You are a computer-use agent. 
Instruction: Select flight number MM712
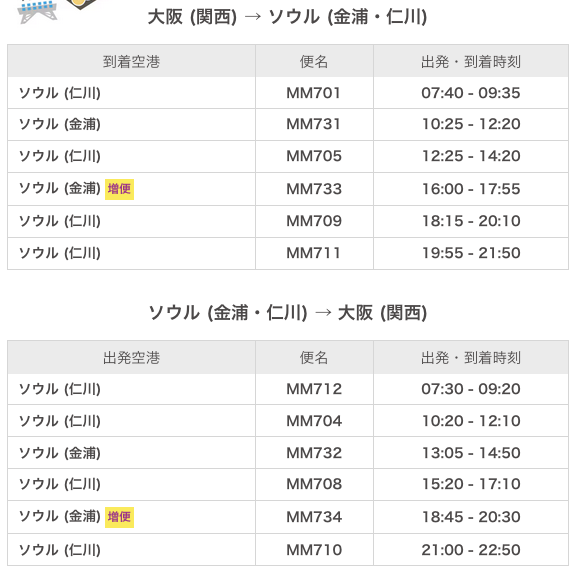pos(314,389)
